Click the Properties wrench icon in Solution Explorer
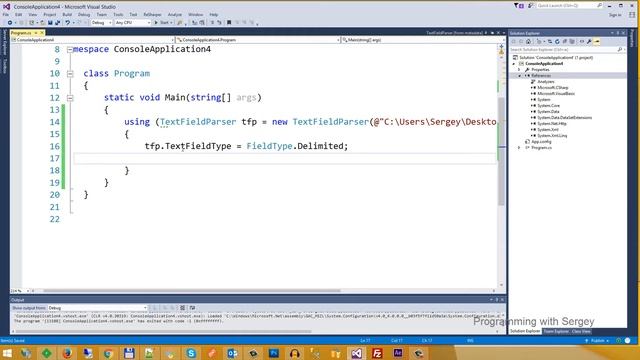This screenshot has height=360, width=640. coord(589,42)
